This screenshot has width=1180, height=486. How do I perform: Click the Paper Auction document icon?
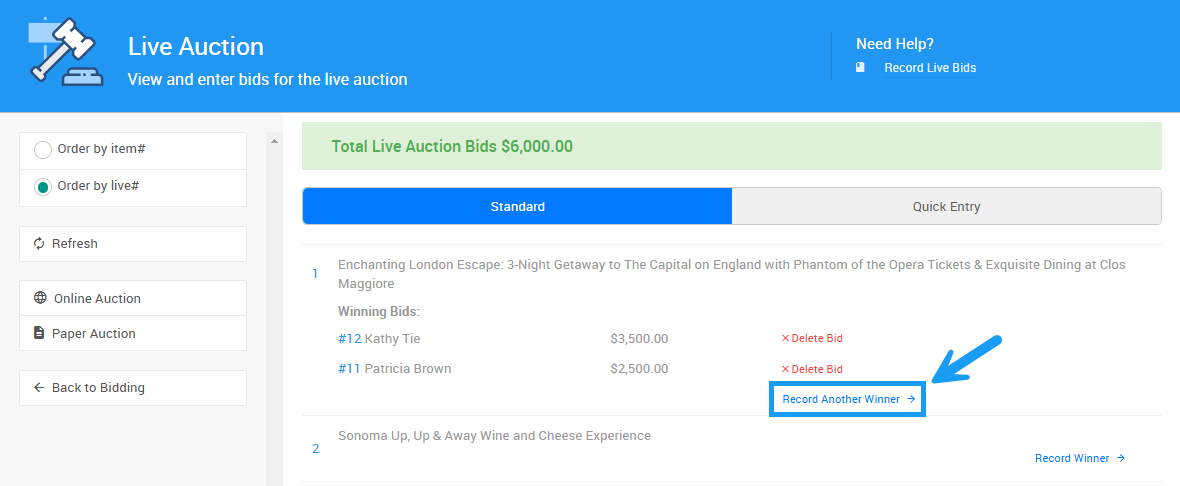click(39, 333)
